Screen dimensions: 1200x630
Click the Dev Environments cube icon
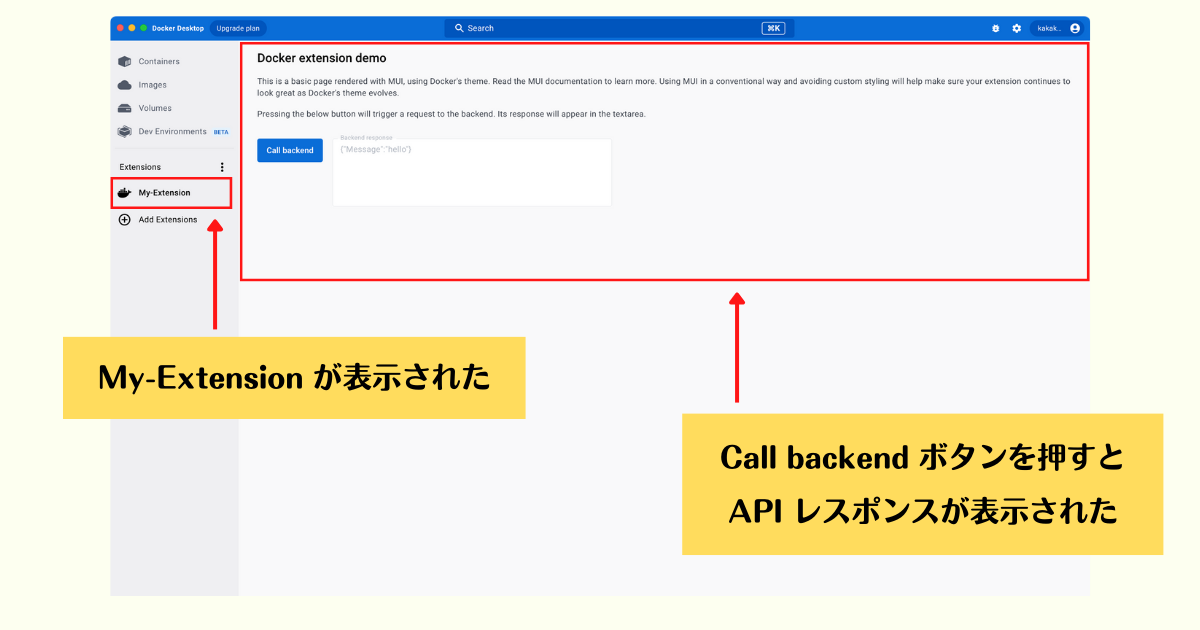(124, 131)
